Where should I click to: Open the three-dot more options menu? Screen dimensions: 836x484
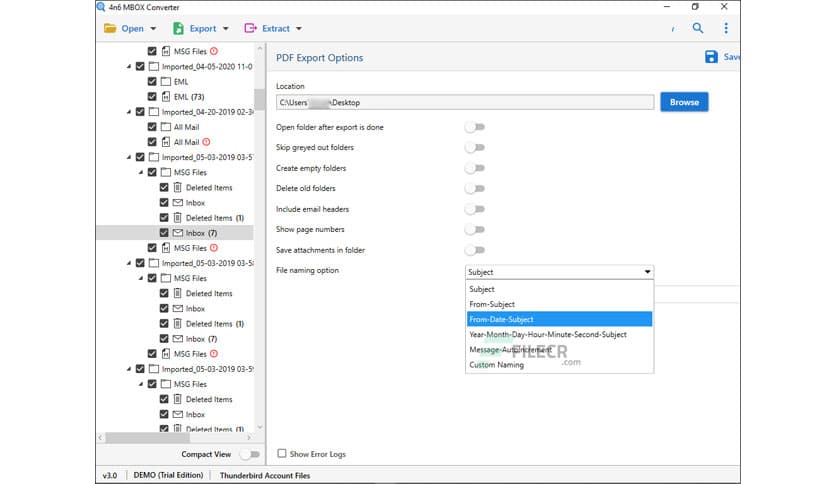tap(726, 28)
